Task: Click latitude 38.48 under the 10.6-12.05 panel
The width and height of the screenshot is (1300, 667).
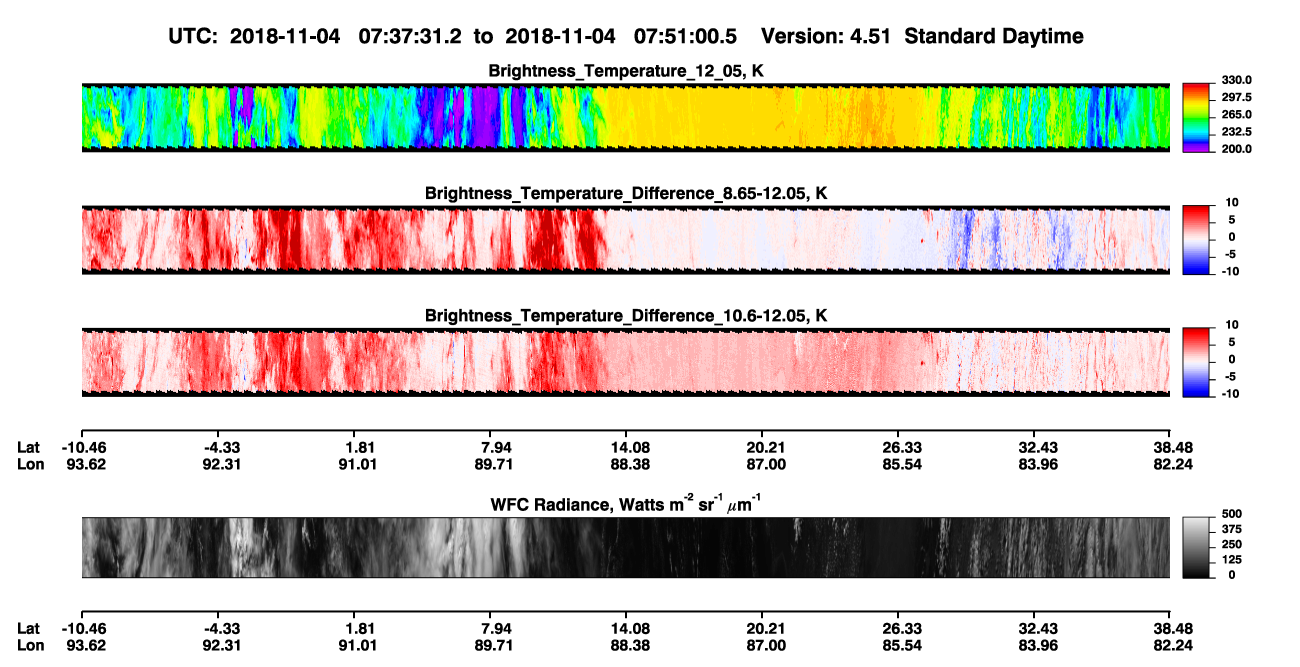Action: point(1171,447)
